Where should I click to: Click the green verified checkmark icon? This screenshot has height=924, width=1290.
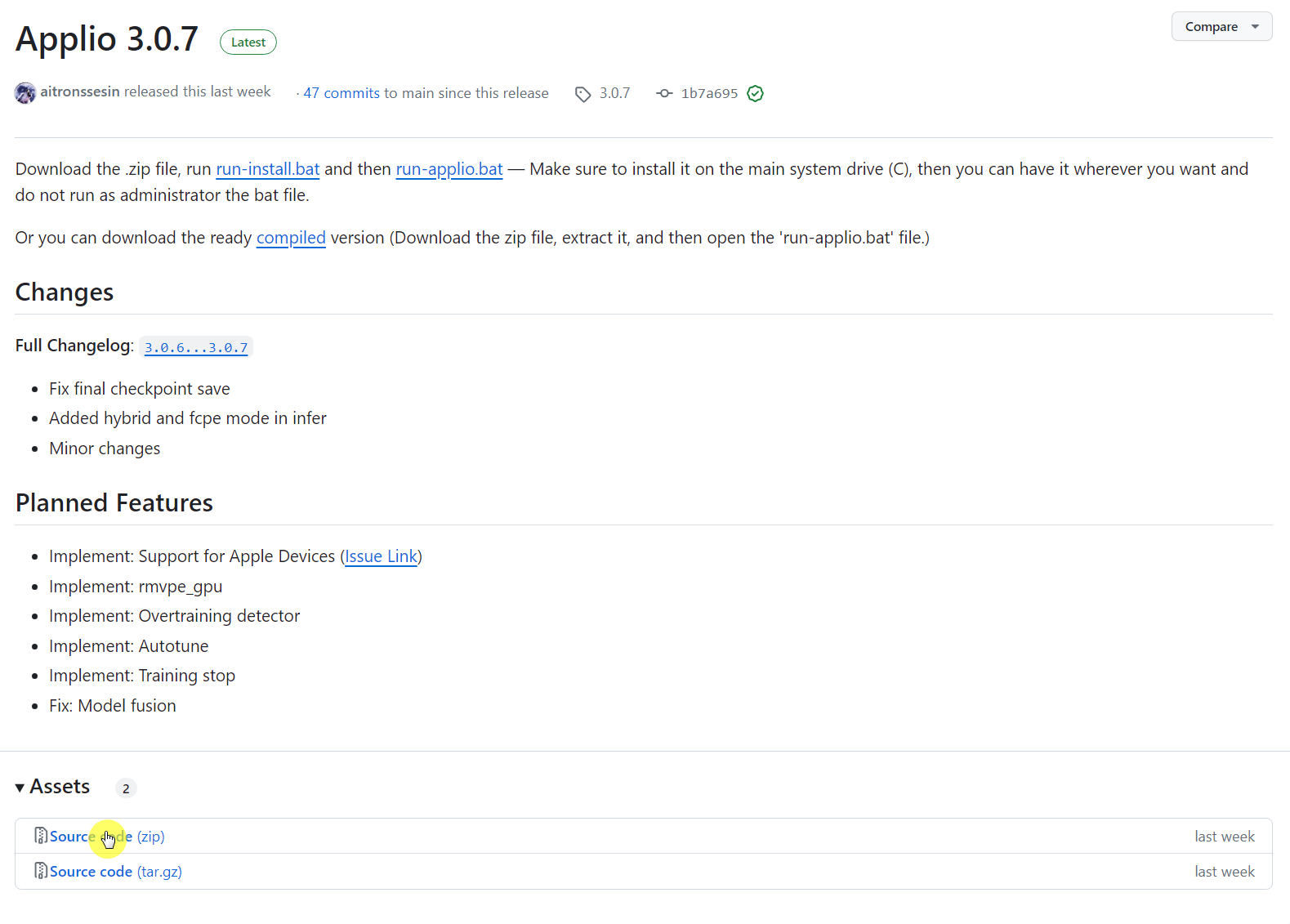[x=756, y=93]
